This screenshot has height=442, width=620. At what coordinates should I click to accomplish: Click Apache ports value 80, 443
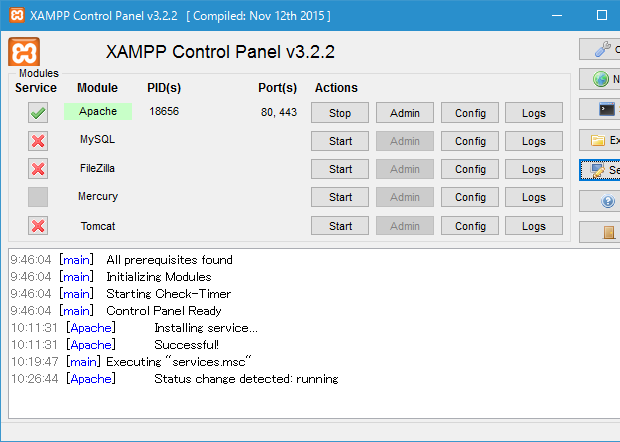279,112
